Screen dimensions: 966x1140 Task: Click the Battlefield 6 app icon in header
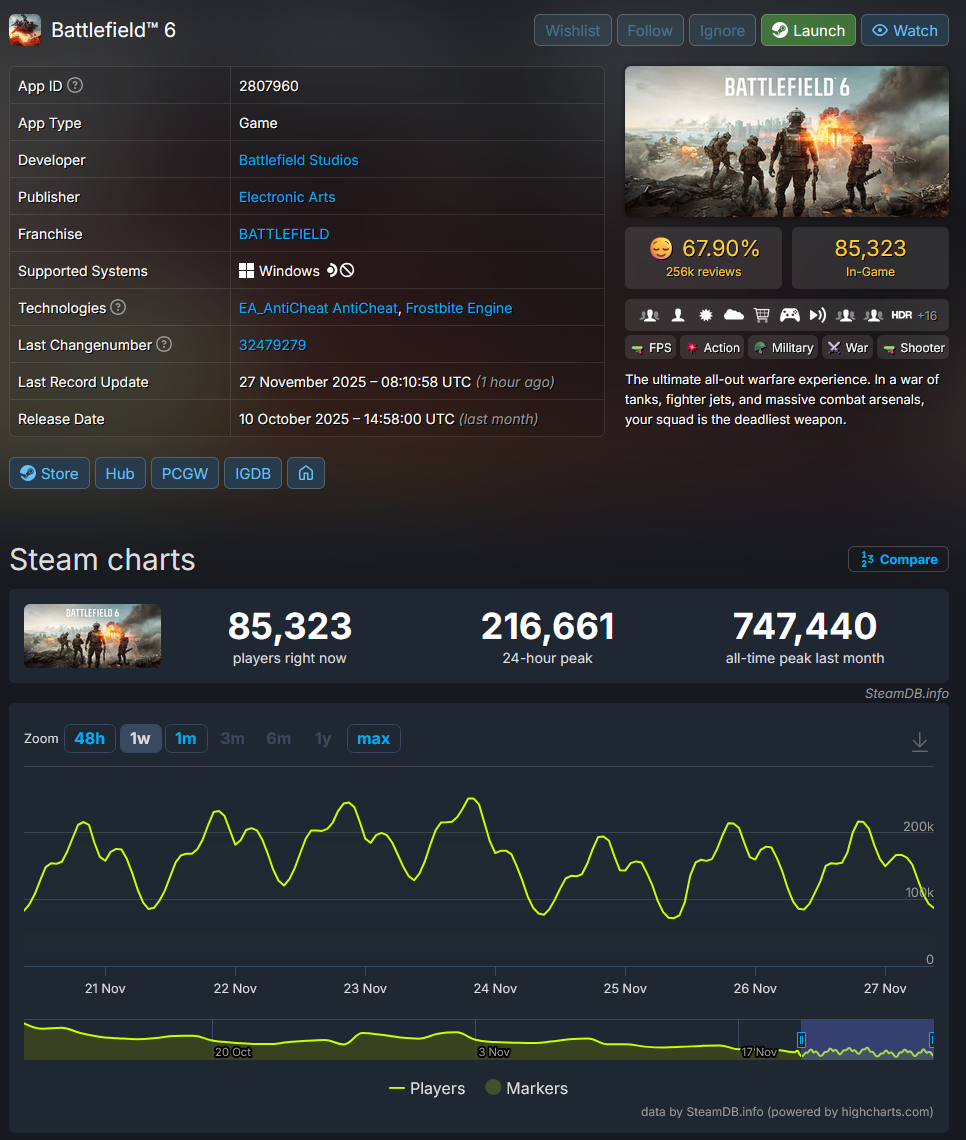25,31
